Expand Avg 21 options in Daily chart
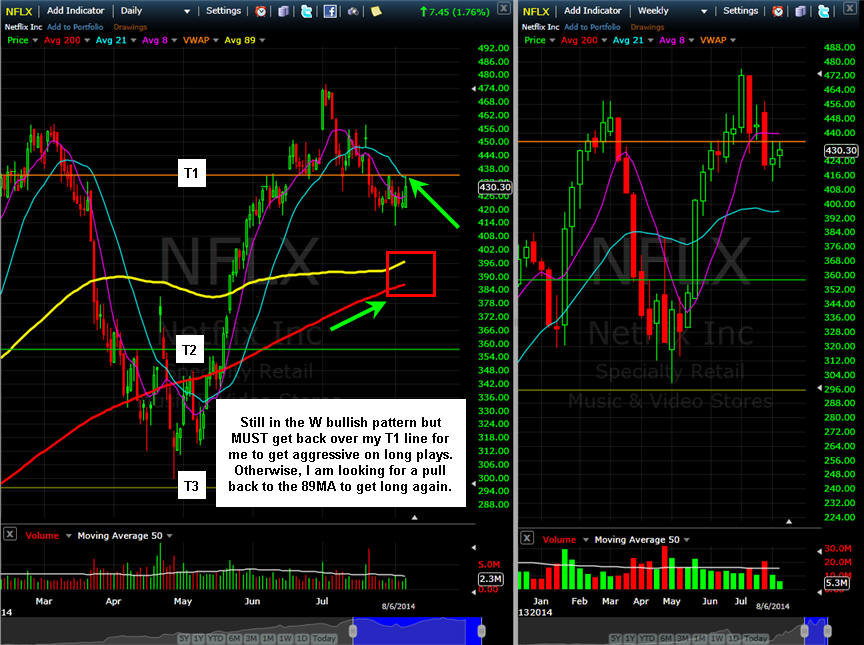 (x=133, y=40)
